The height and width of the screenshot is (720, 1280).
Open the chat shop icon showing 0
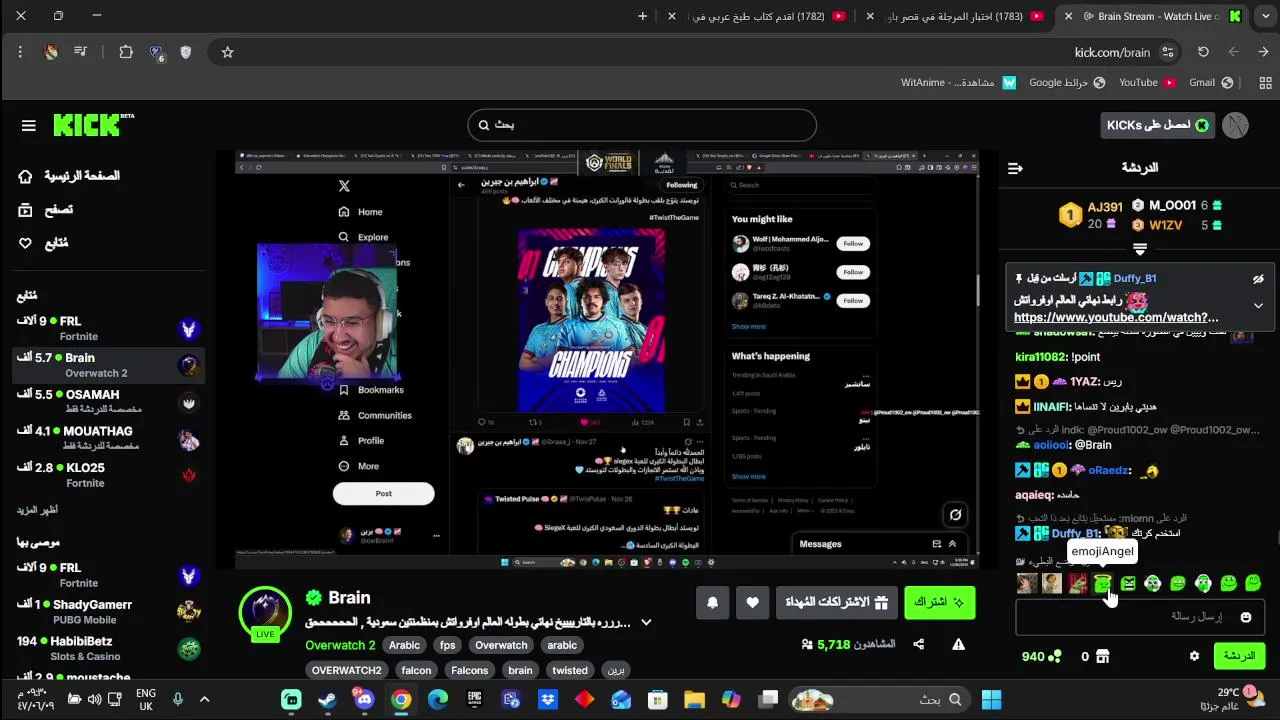coord(1103,656)
